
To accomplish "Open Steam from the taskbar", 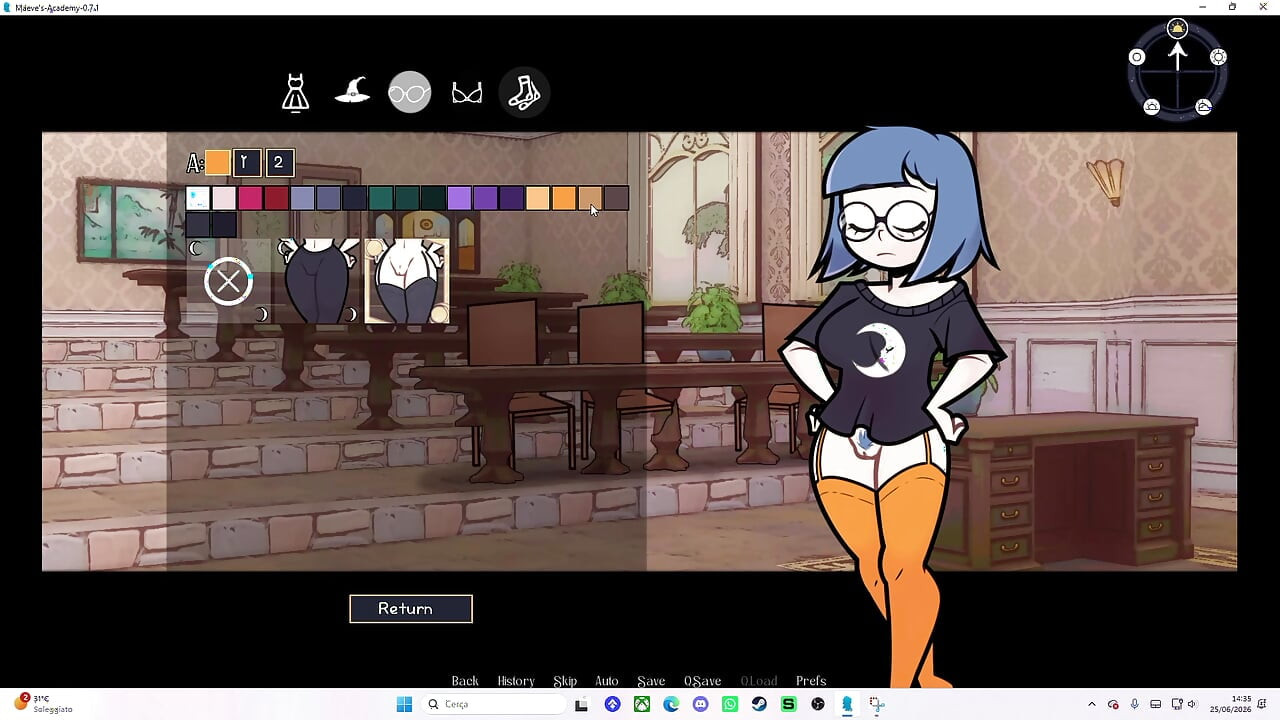I will point(759,704).
